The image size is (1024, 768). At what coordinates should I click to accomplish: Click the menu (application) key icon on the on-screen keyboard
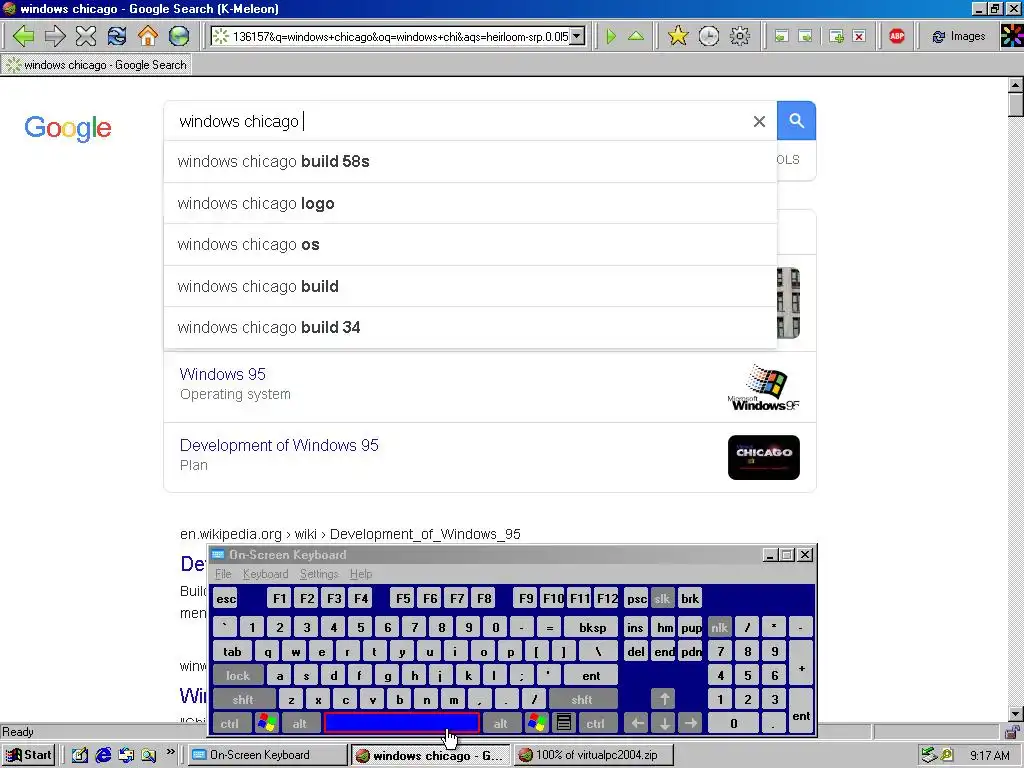[x=564, y=724]
